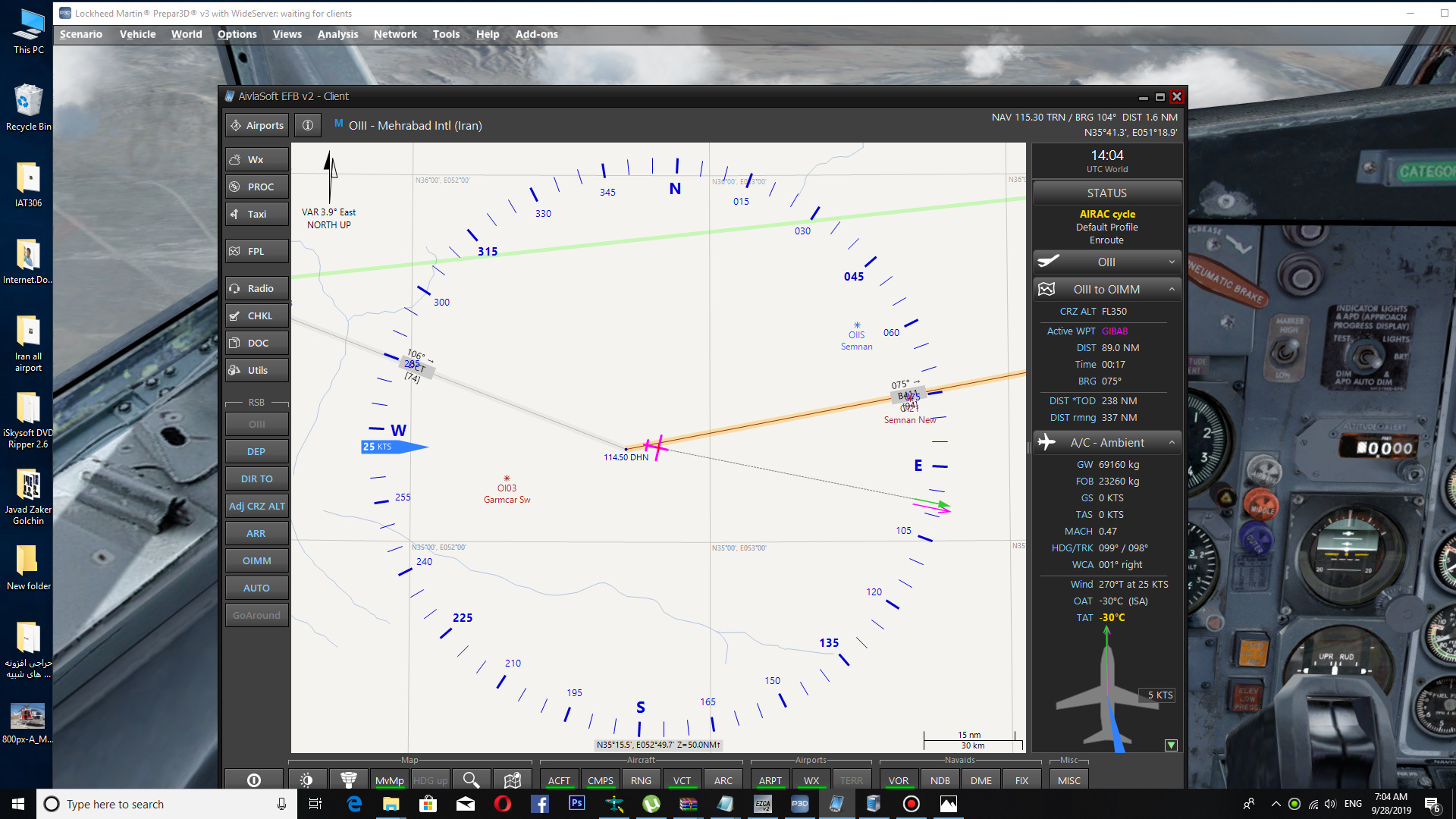Expand the OIII airport dropdown
1456x819 pixels.
pos(1107,262)
